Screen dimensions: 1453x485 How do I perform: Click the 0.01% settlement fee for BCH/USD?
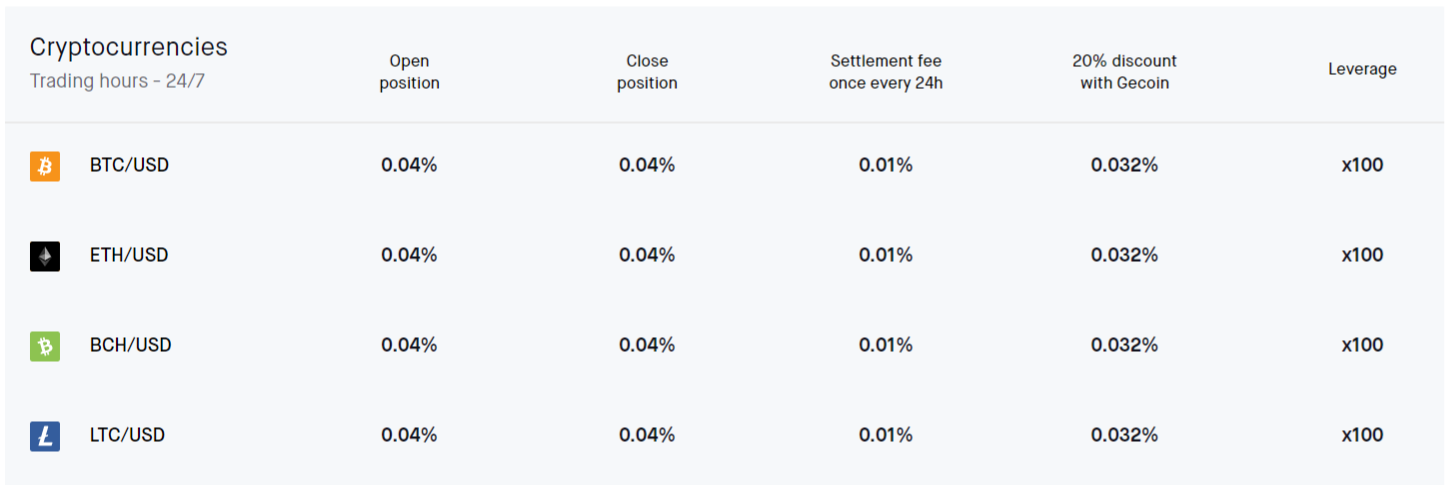coord(886,345)
